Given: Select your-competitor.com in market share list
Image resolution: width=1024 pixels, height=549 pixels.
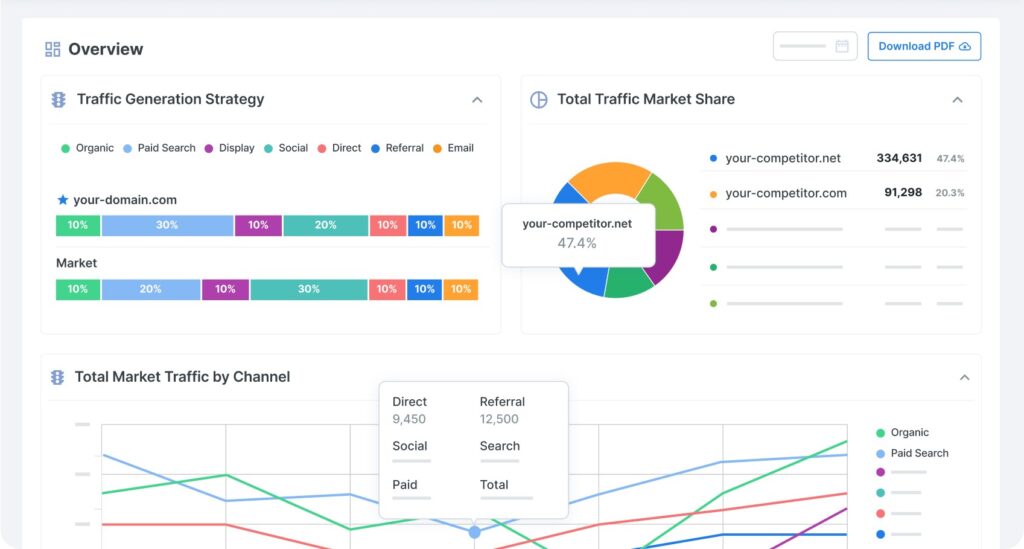Looking at the screenshot, I should (786, 193).
